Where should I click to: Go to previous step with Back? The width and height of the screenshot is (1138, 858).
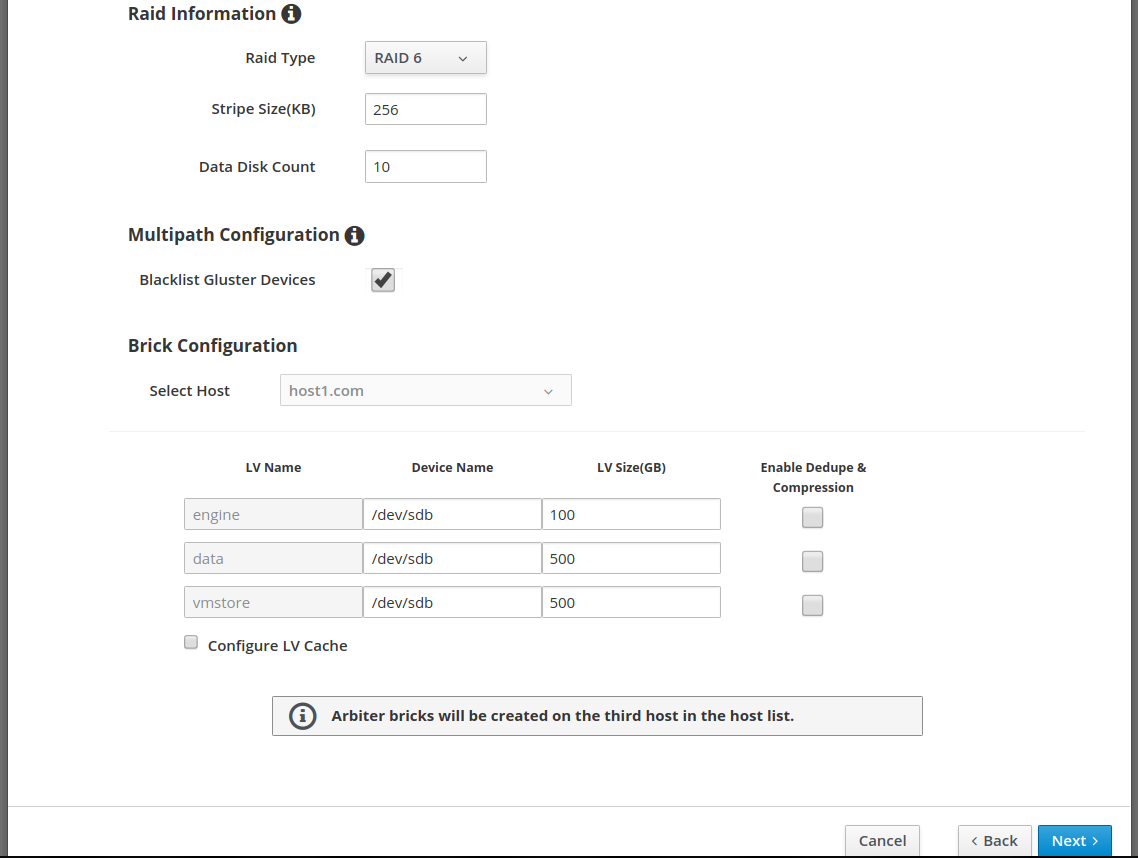point(994,841)
